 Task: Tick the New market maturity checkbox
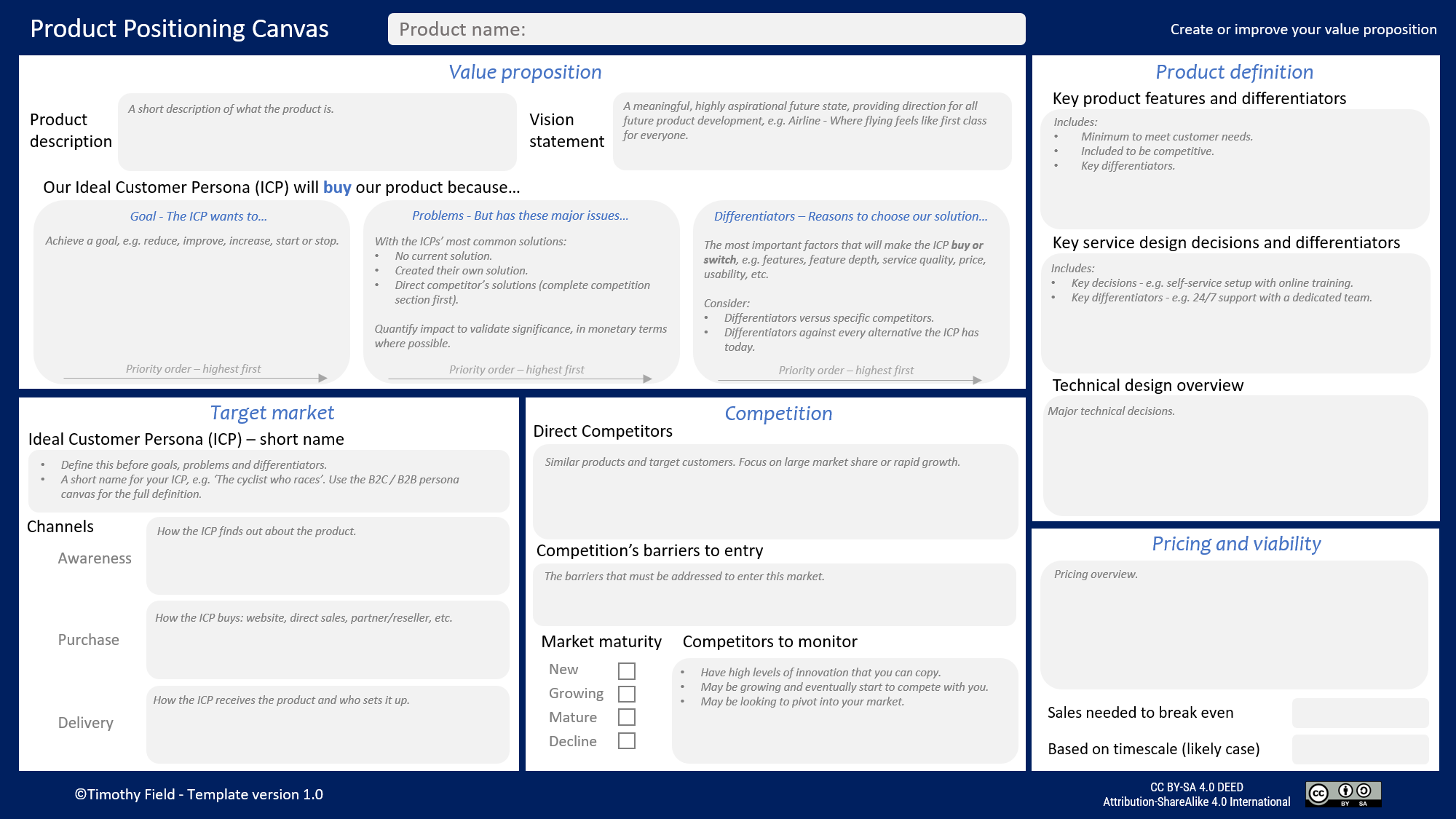(x=626, y=670)
